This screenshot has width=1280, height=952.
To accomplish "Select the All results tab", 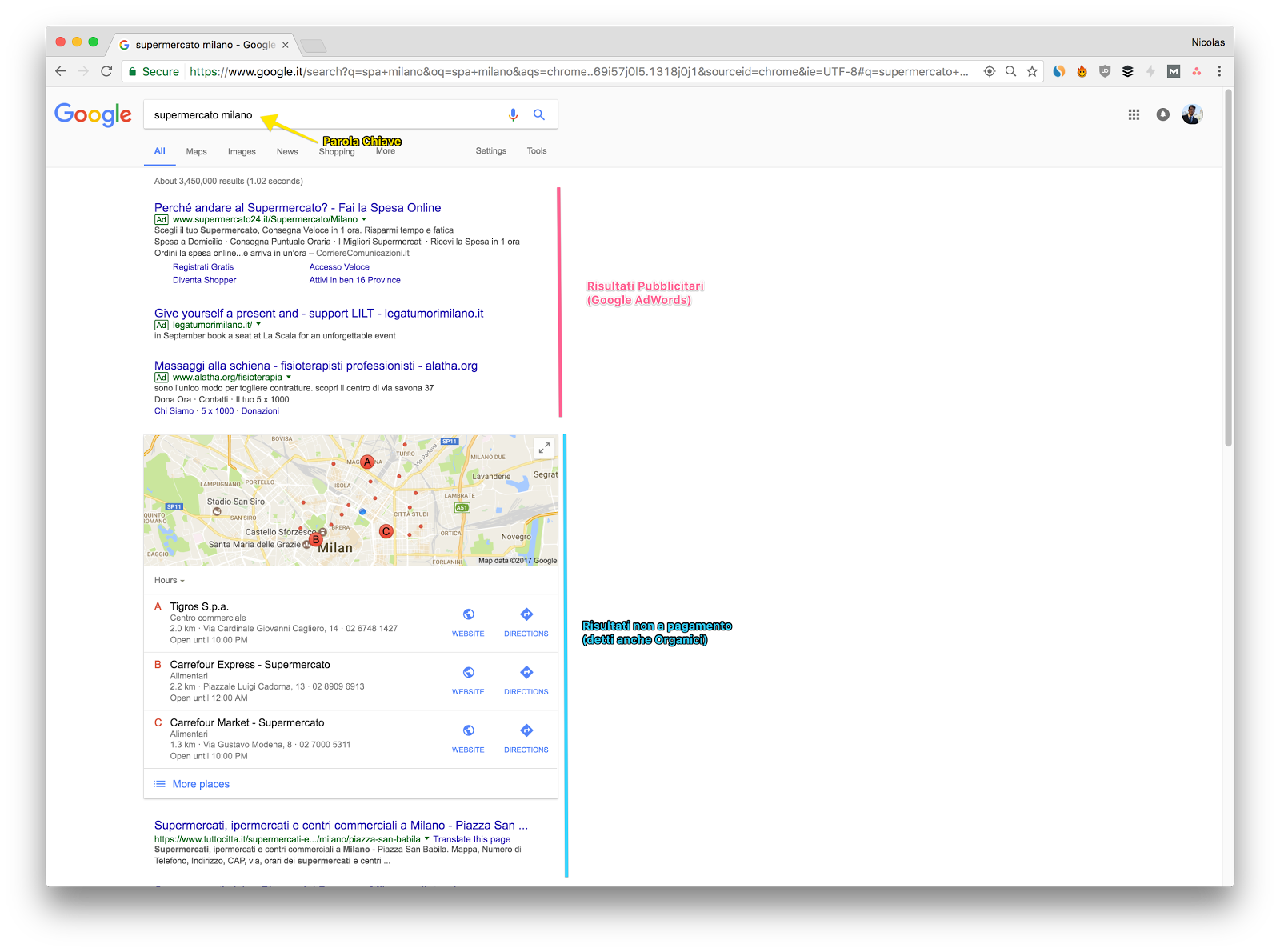I will click(x=160, y=150).
